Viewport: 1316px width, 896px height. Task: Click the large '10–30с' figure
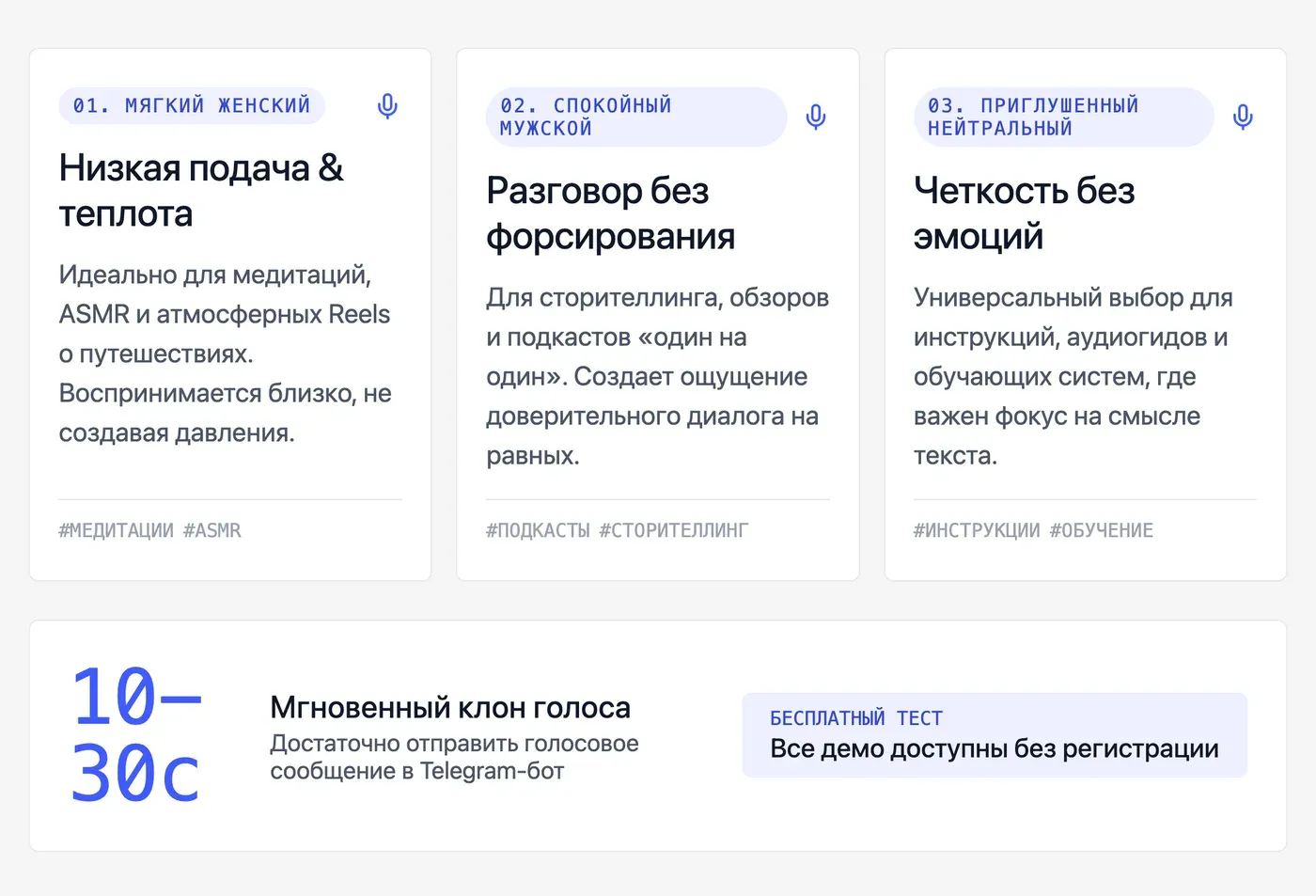137,735
